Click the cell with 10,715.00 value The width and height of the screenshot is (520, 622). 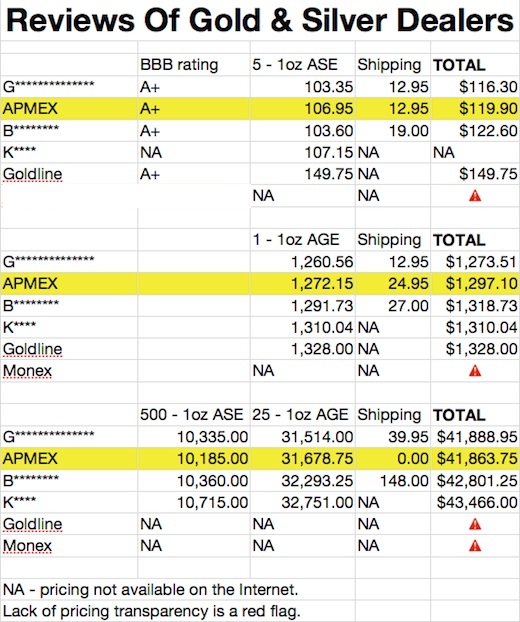pos(194,503)
